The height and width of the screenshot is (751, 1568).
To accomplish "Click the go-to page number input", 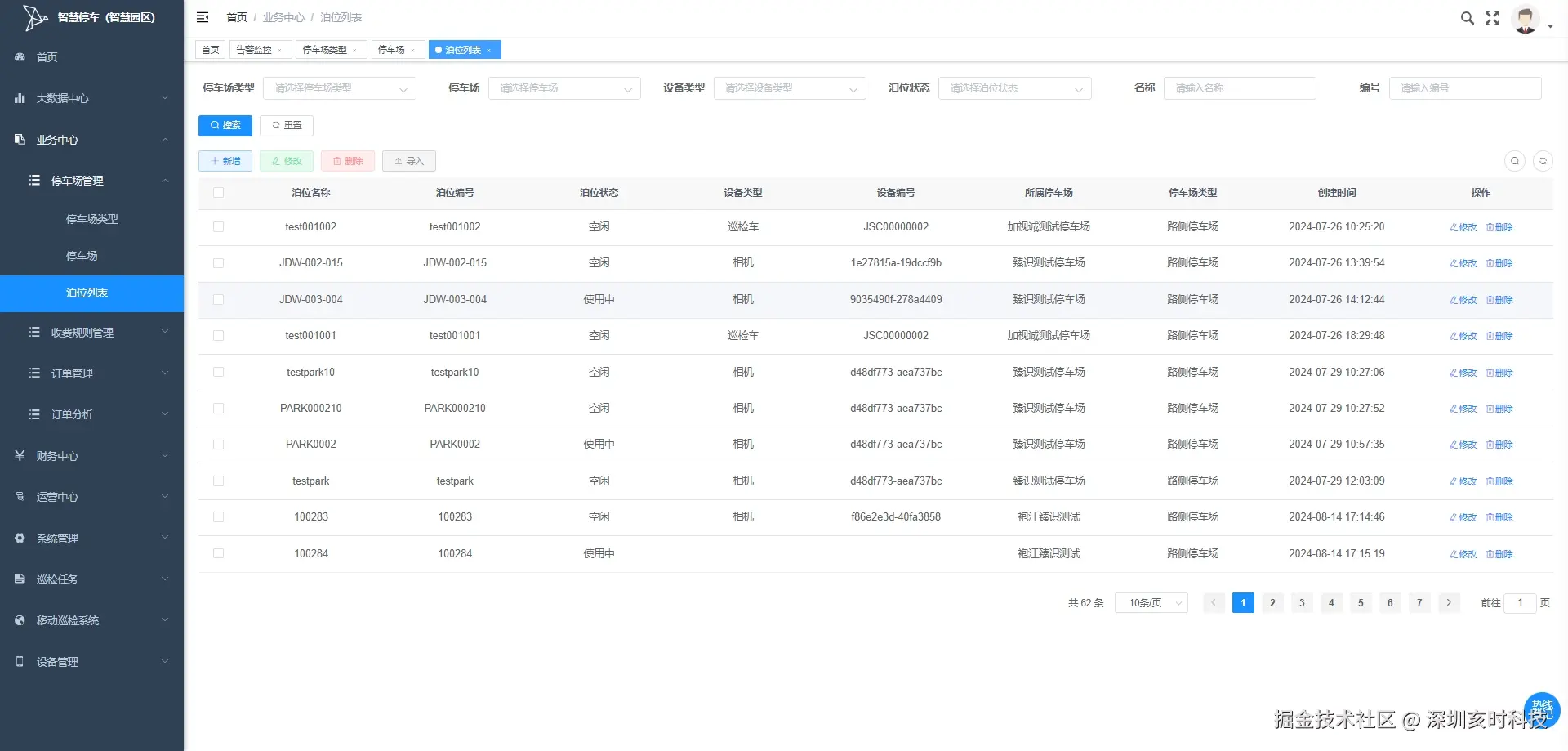I will click(1520, 603).
